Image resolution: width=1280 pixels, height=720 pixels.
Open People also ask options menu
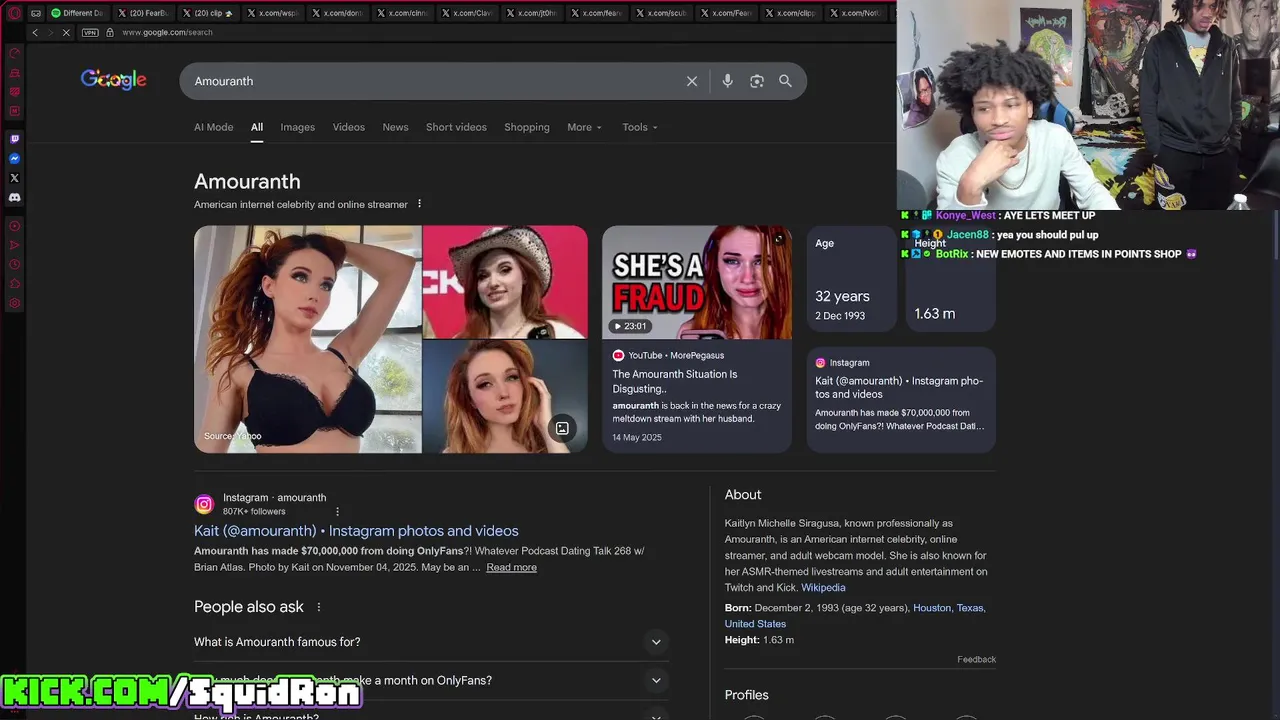(319, 607)
